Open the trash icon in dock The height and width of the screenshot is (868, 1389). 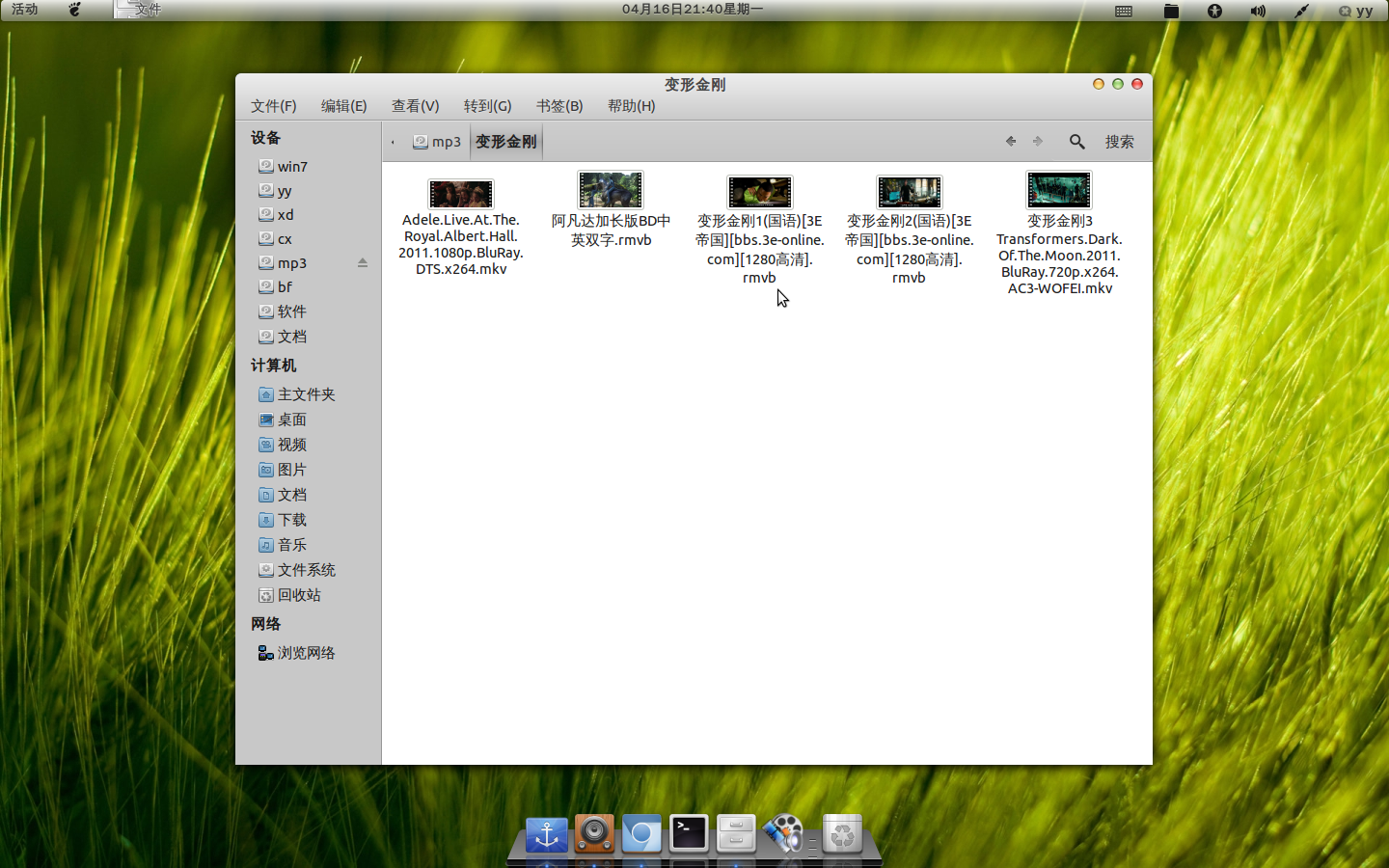pos(842,834)
